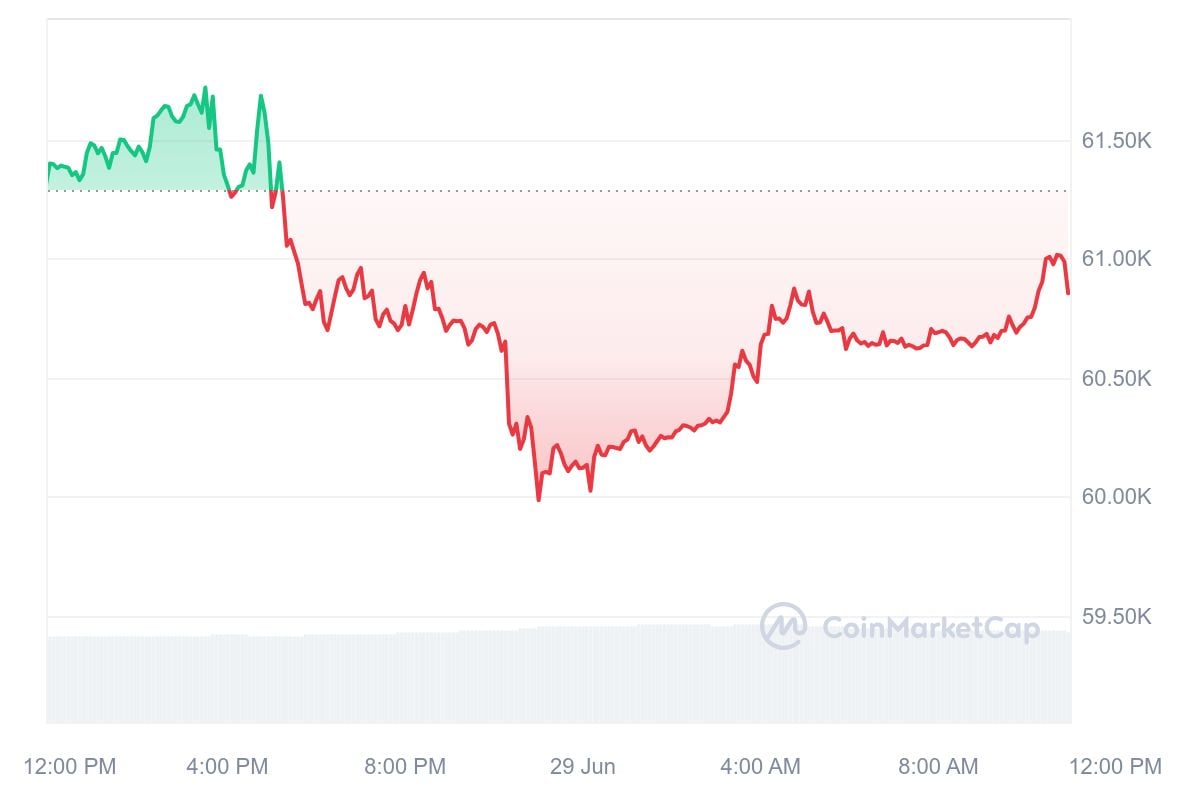Click the 29 Jun date label
Screen dimensions: 1200x800
coord(583,767)
